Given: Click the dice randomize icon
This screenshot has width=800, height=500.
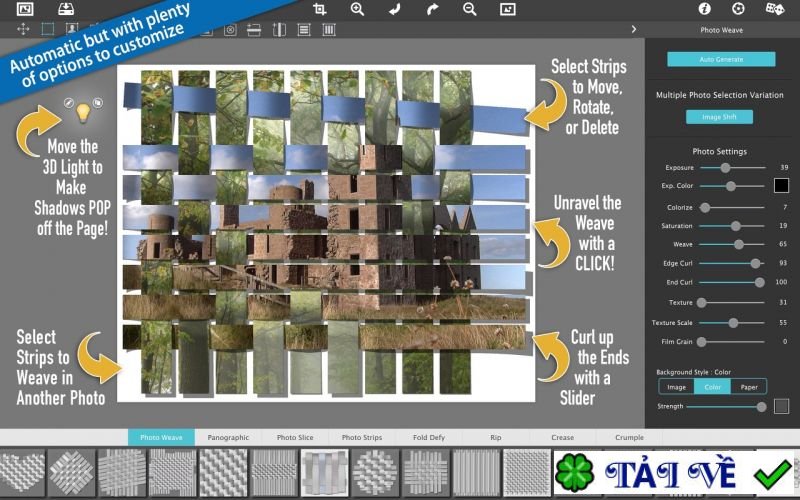Looking at the screenshot, I should pos(774,9).
